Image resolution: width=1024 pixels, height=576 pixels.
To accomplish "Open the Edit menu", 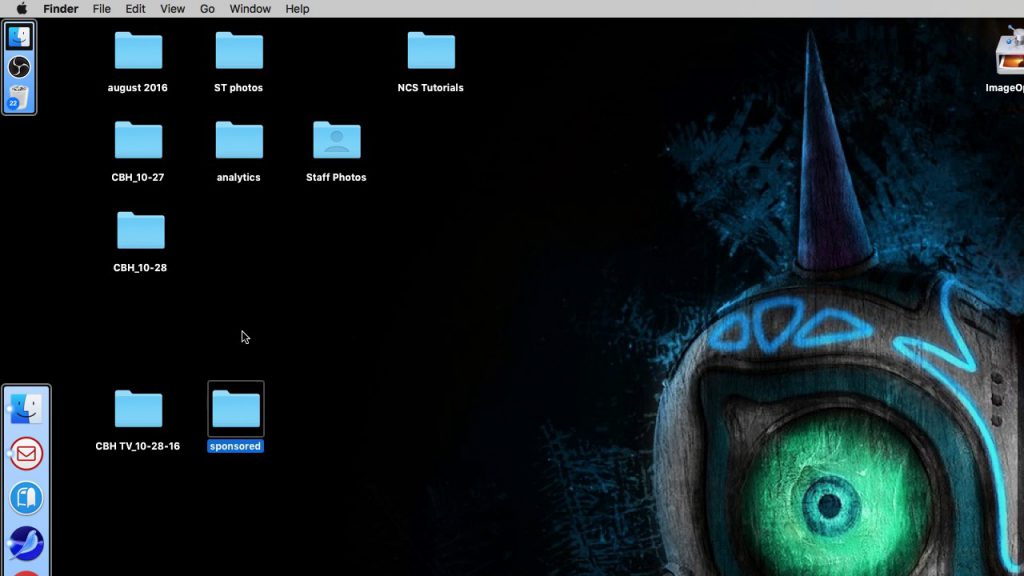I will click(135, 8).
